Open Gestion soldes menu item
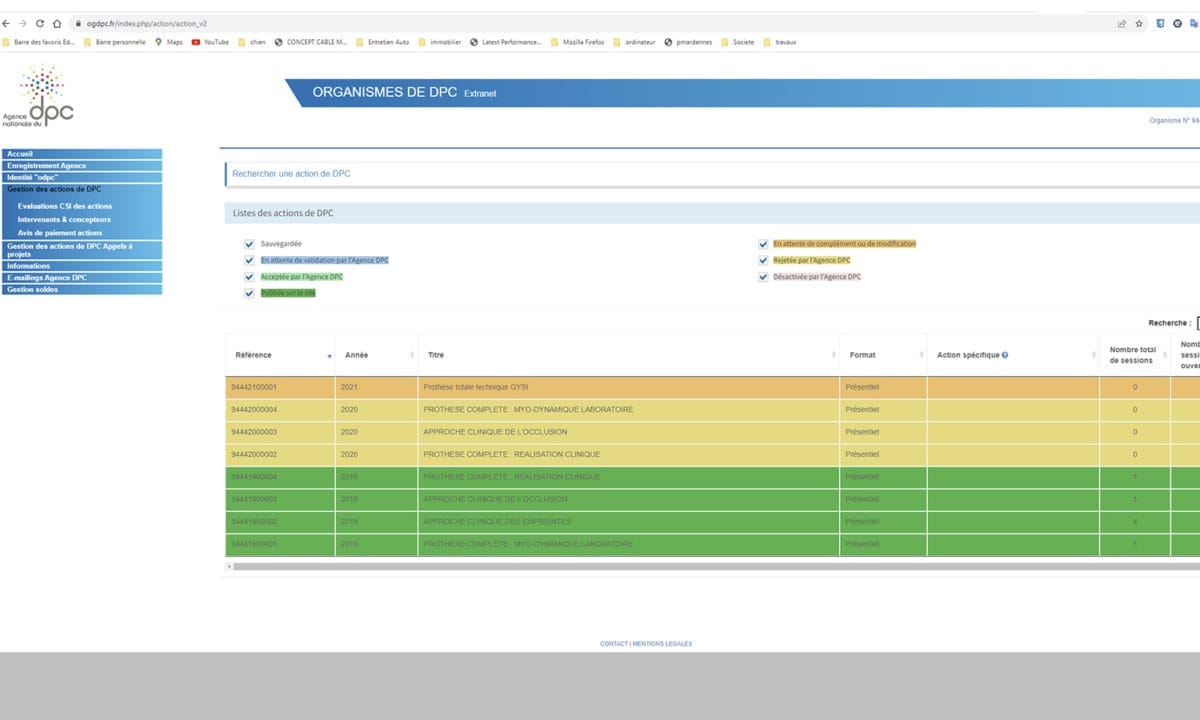 tap(82, 289)
